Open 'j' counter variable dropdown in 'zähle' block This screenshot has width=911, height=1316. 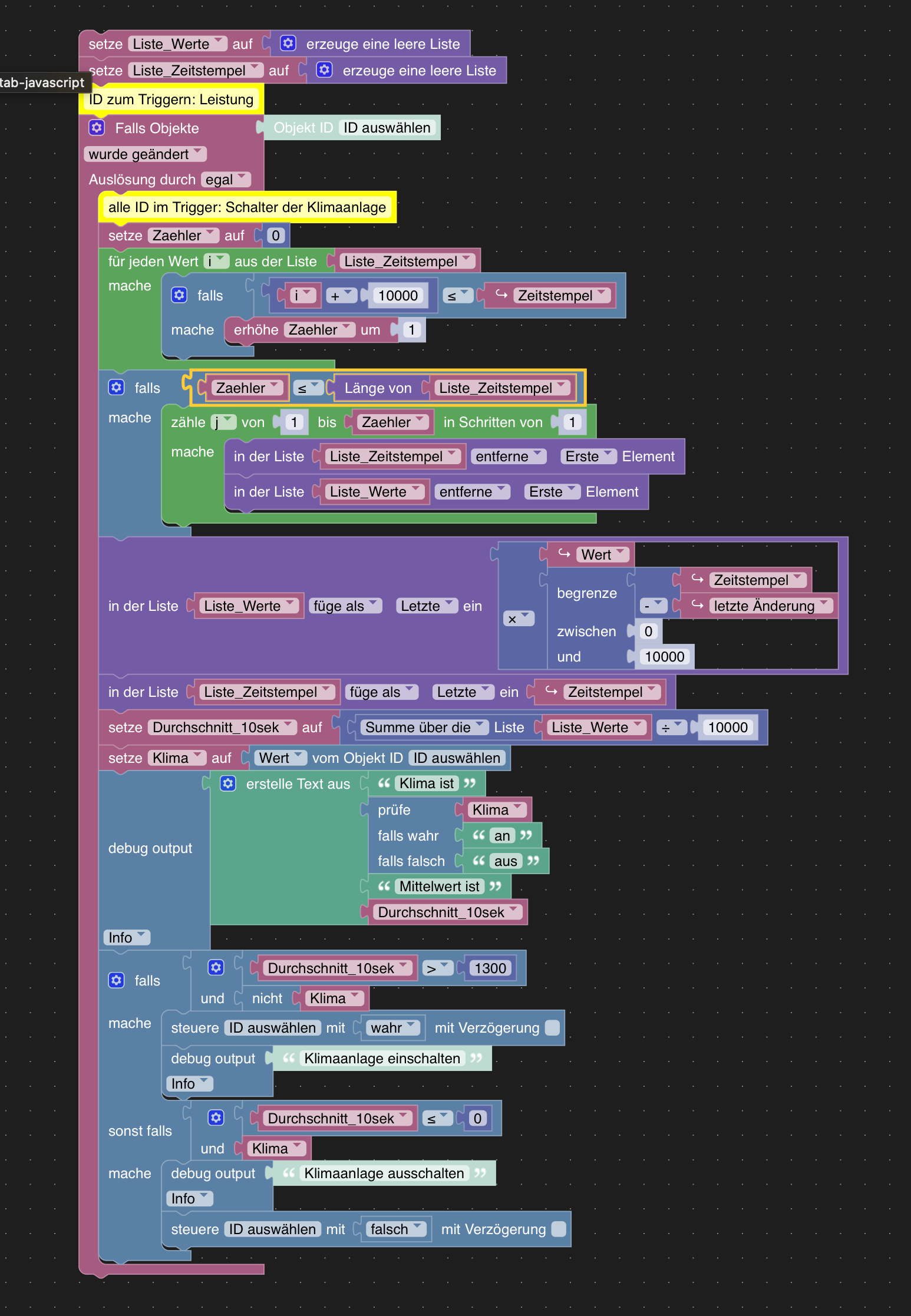(x=223, y=422)
